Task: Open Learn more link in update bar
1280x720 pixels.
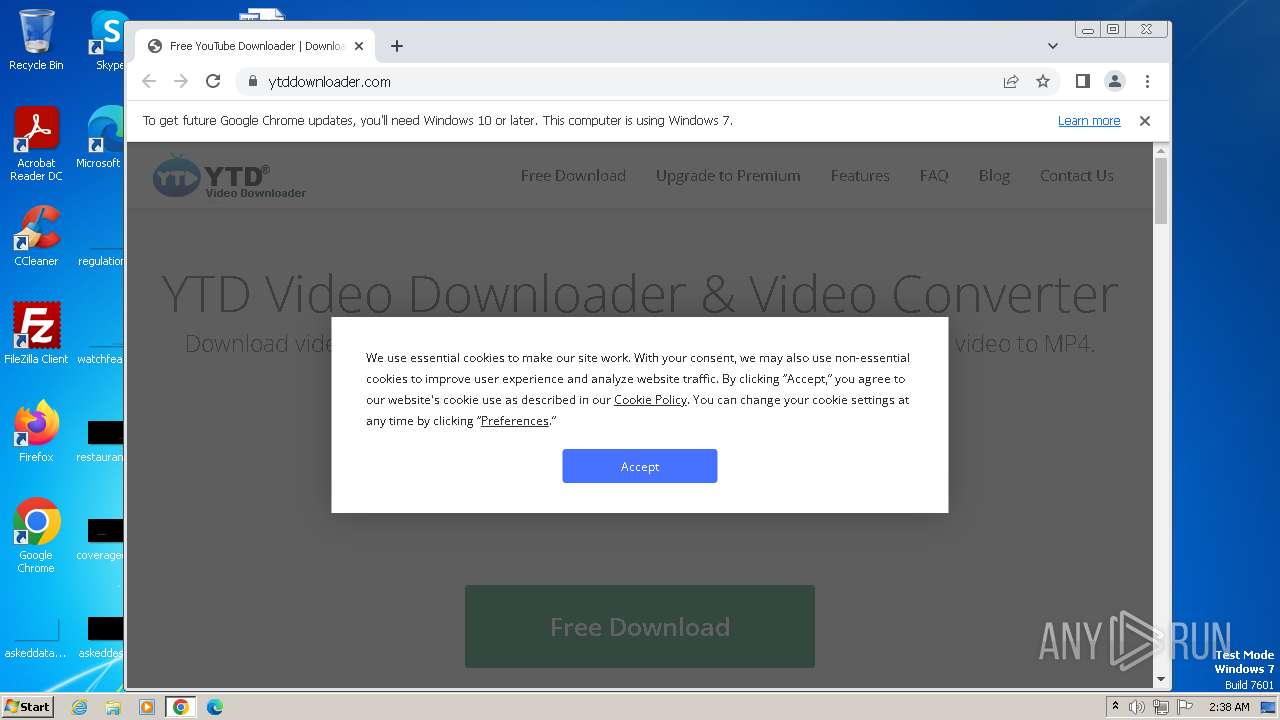Action: [x=1089, y=121]
